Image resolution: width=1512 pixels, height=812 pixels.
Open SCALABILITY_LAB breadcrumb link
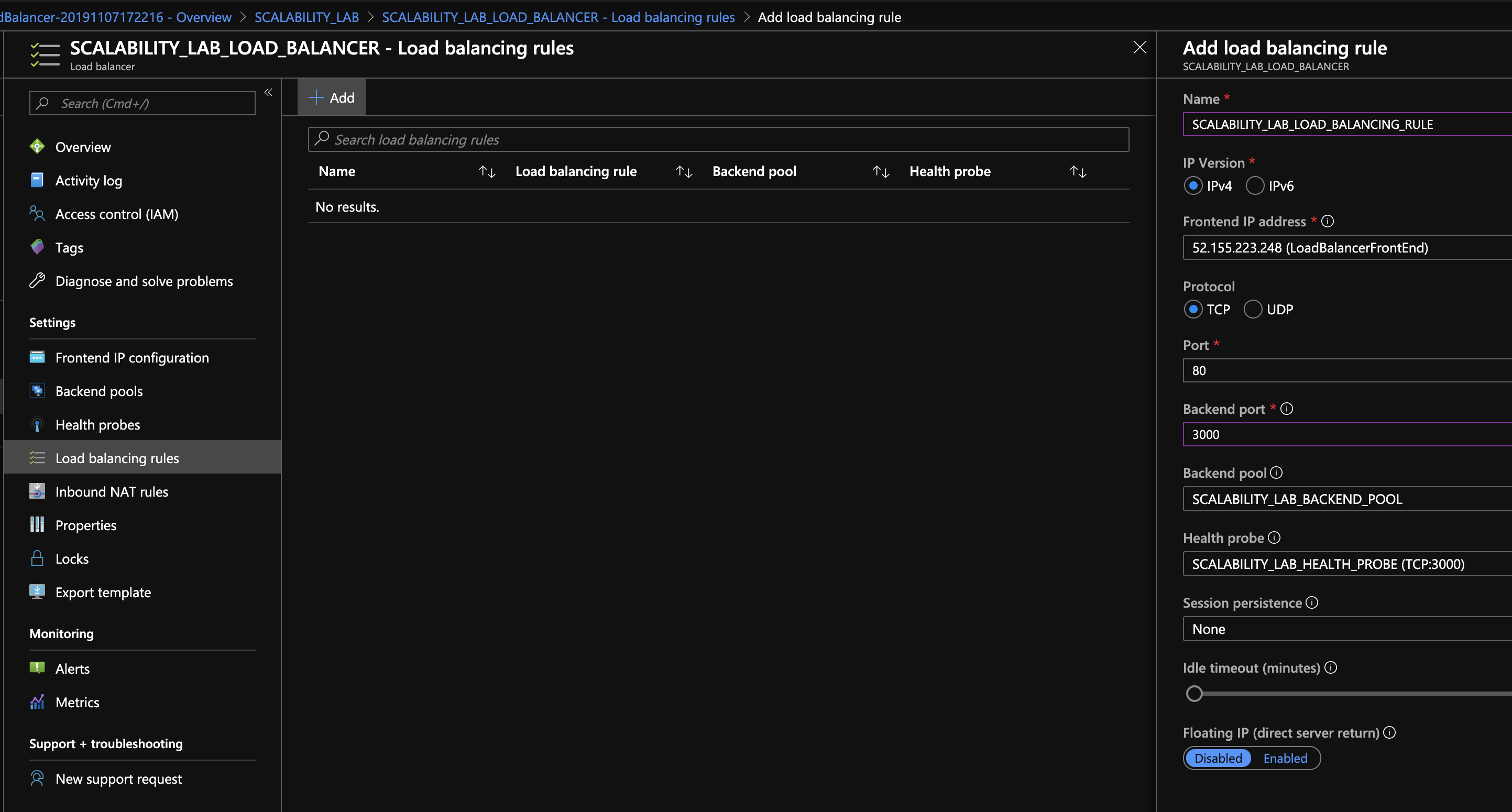(306, 17)
